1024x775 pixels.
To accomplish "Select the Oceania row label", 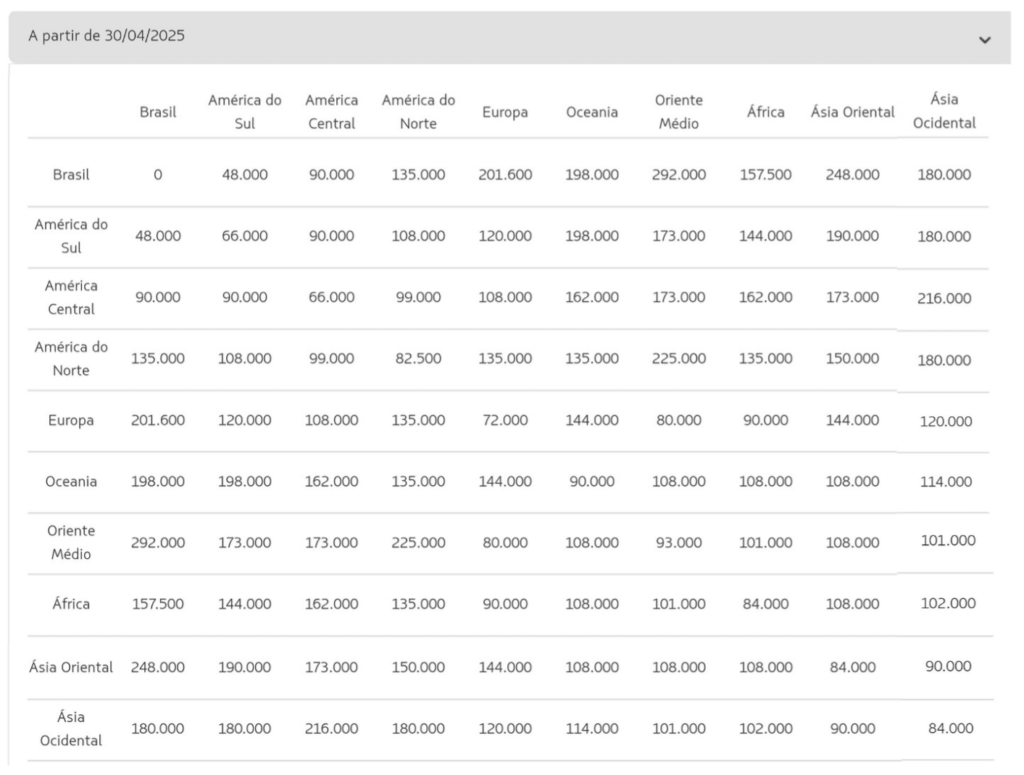I will click(71, 482).
